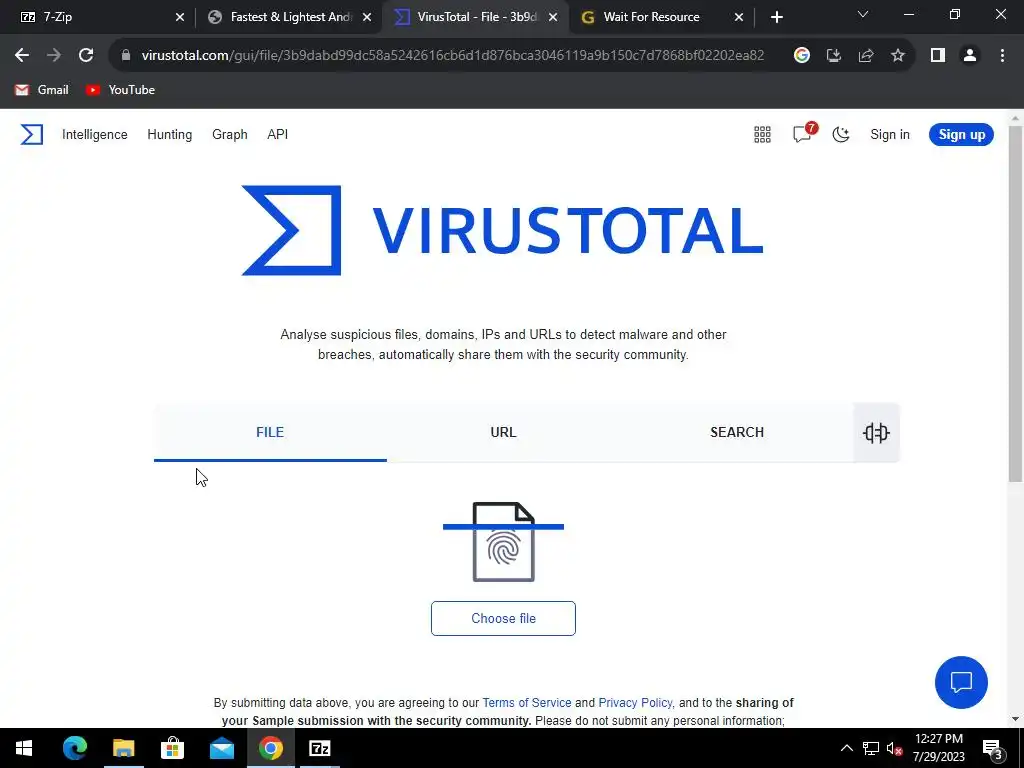
Task: Select the URL tab
Action: pos(504,432)
